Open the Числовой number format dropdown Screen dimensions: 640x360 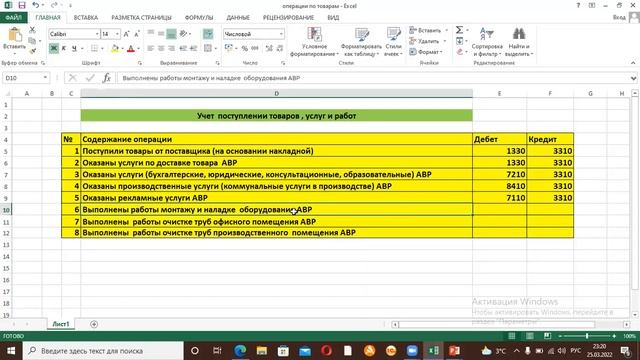click(281, 34)
